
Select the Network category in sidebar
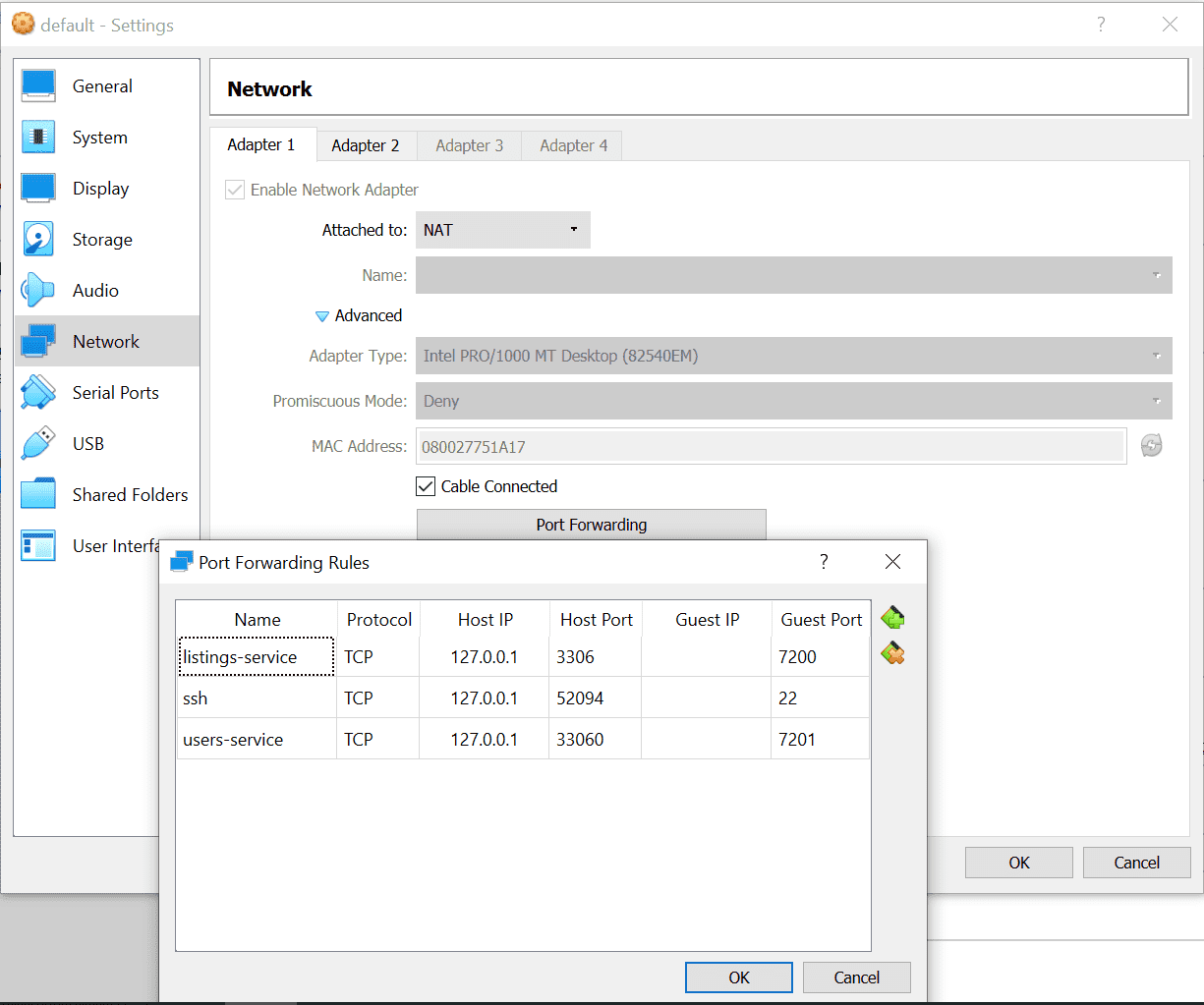click(106, 342)
